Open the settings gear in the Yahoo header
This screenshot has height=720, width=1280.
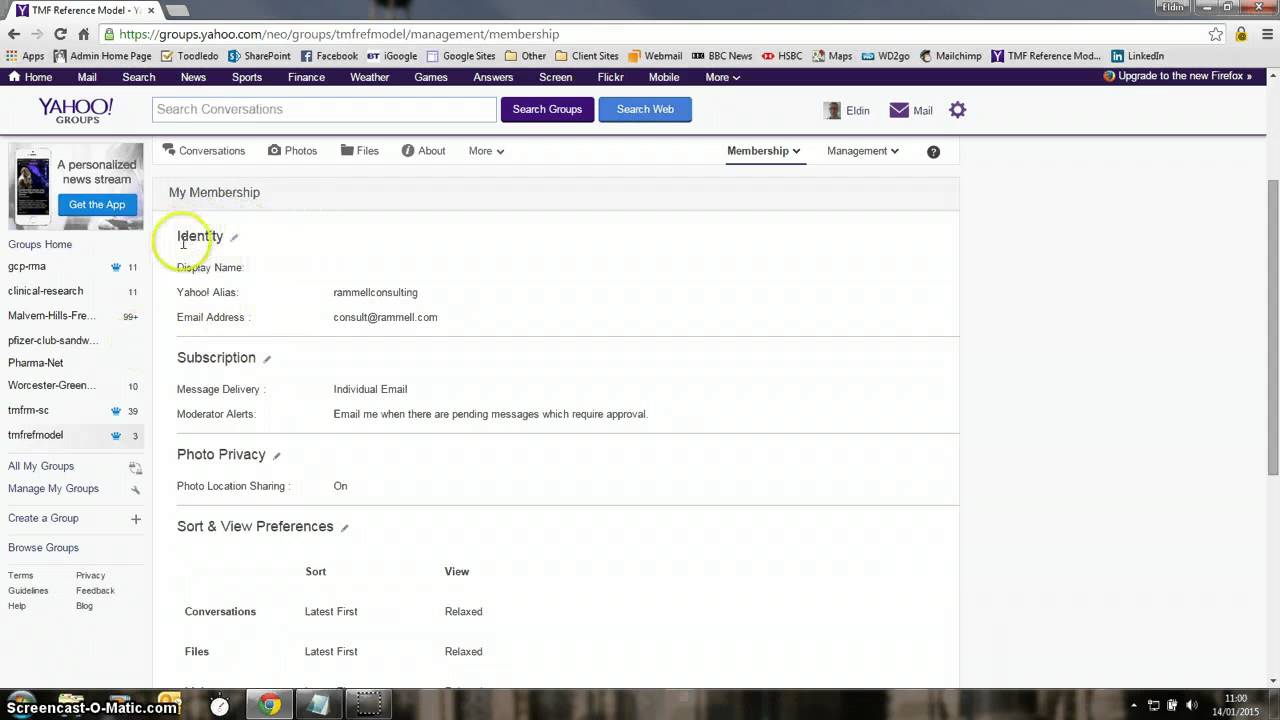[x=957, y=110]
